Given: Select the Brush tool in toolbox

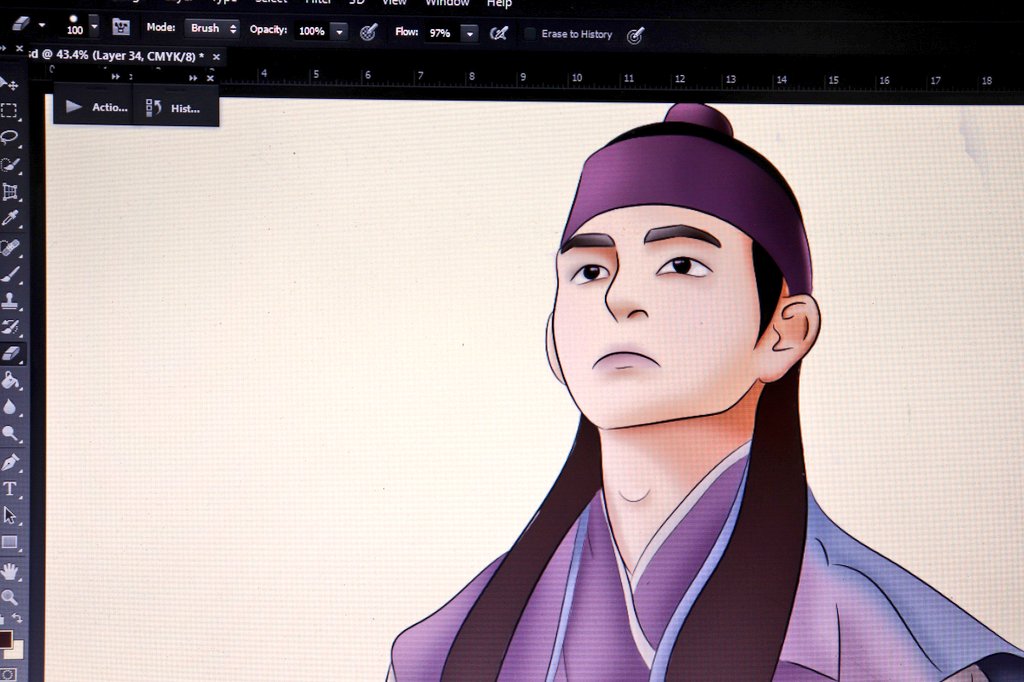Looking at the screenshot, I should tap(10, 275).
